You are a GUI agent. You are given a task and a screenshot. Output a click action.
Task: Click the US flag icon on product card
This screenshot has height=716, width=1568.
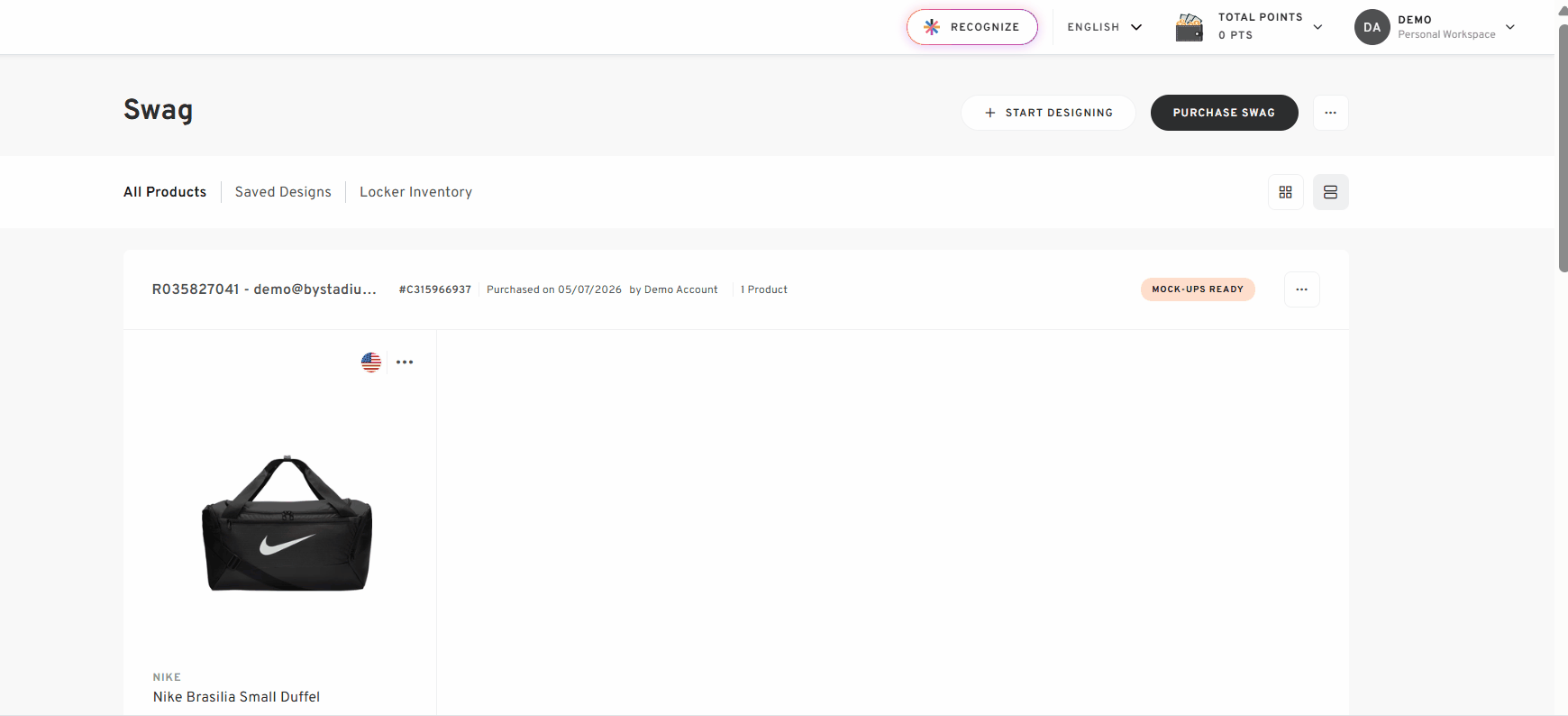click(x=371, y=362)
